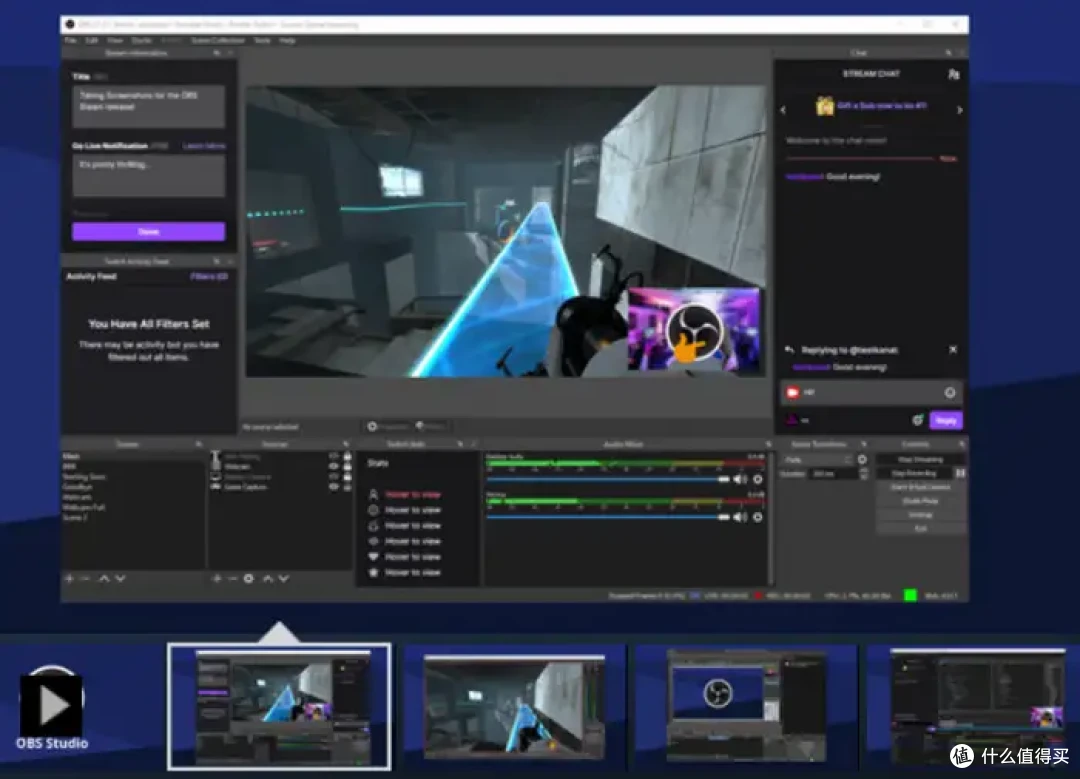Click the Stop Recording button
Viewport: 1080px width, 779px height.
(x=914, y=473)
